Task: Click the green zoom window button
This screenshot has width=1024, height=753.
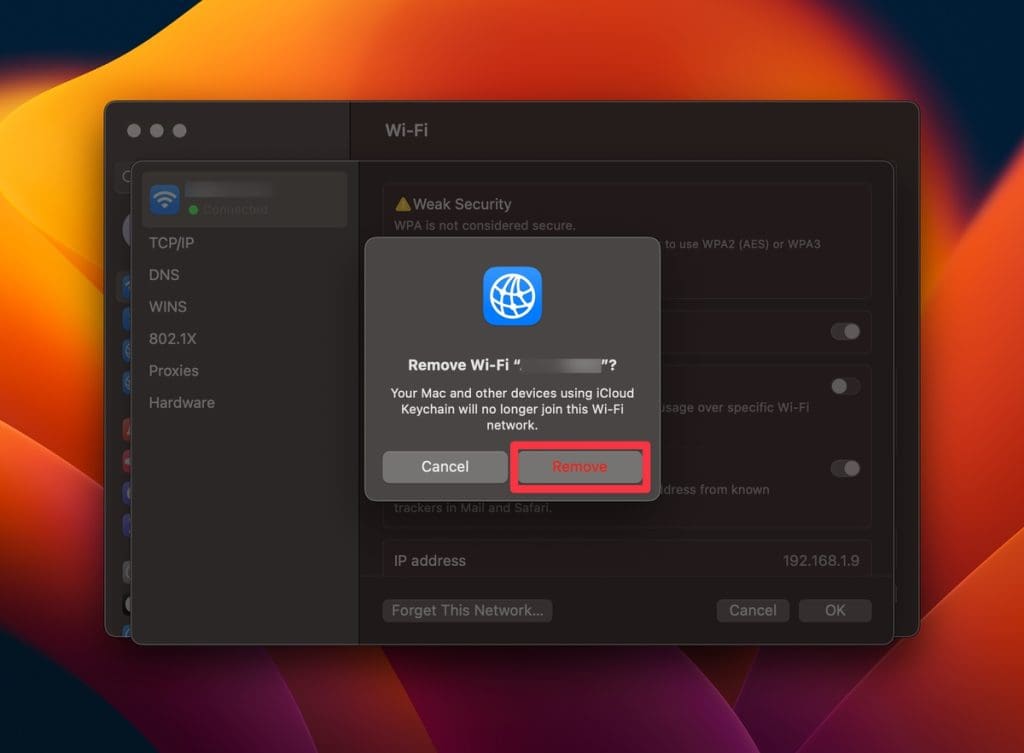Action: 180,131
